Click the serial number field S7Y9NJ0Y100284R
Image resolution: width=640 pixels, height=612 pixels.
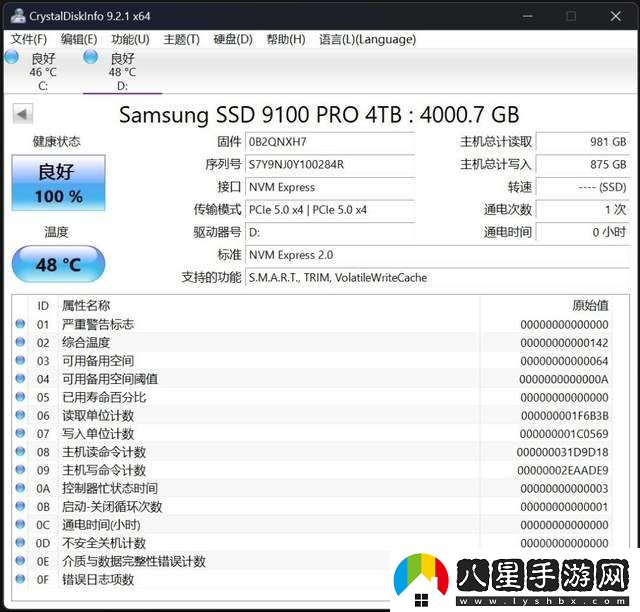pyautogui.click(x=330, y=165)
